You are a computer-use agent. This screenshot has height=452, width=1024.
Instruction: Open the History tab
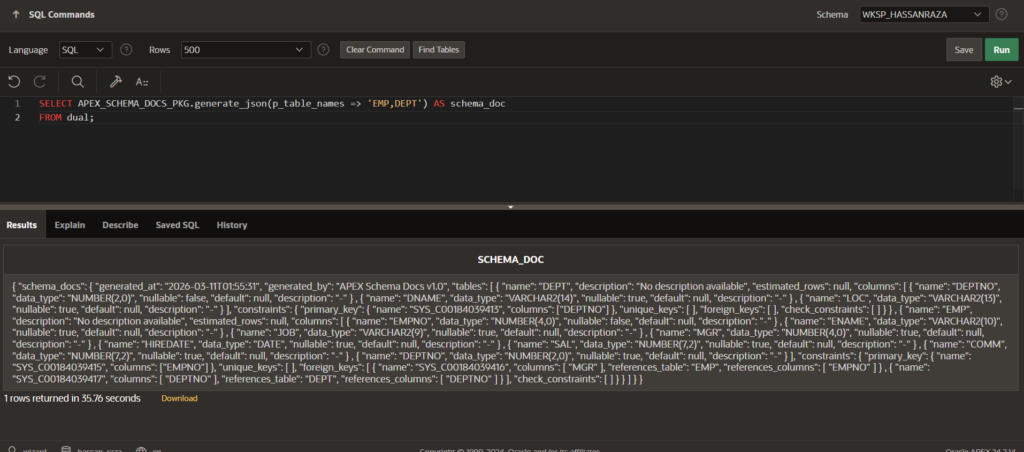(232, 225)
